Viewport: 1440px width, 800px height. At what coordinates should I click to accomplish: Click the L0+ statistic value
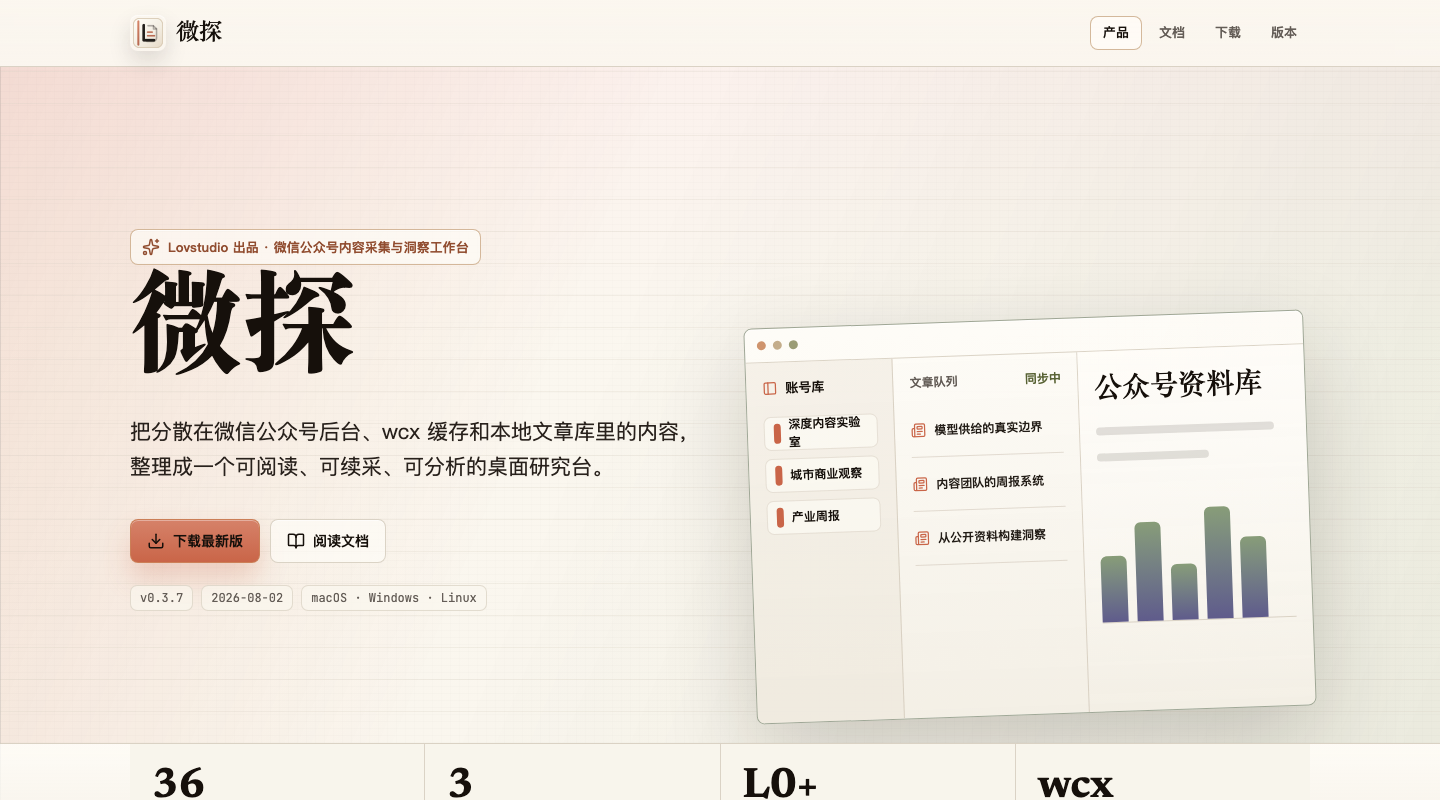[780, 782]
